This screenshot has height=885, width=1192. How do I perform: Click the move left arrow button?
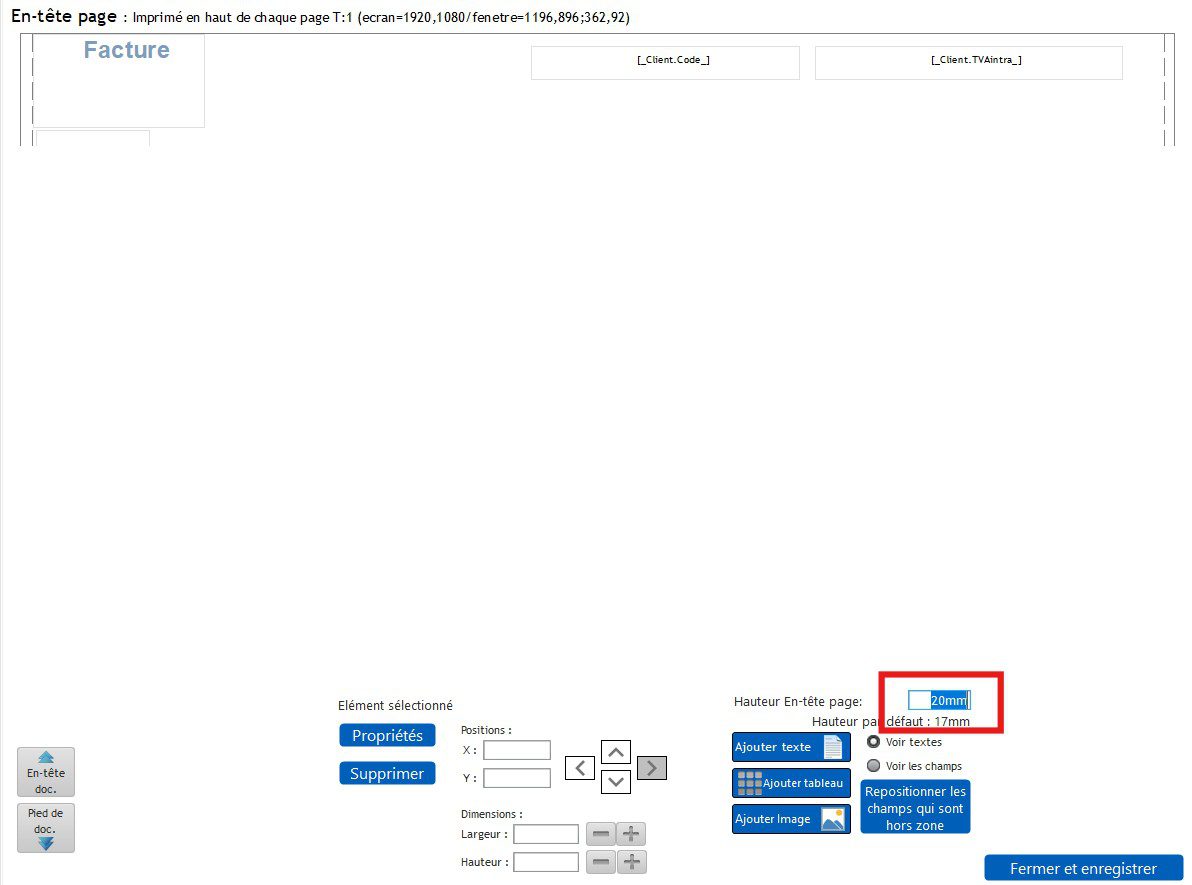[x=580, y=768]
